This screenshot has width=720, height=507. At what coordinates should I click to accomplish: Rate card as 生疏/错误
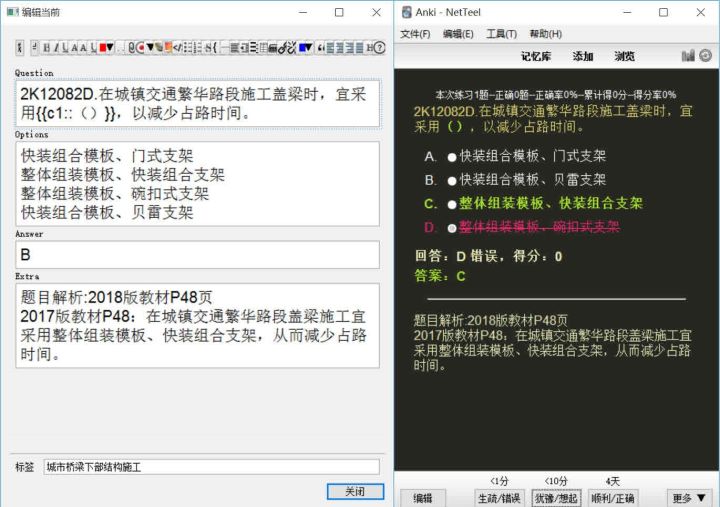(499, 498)
